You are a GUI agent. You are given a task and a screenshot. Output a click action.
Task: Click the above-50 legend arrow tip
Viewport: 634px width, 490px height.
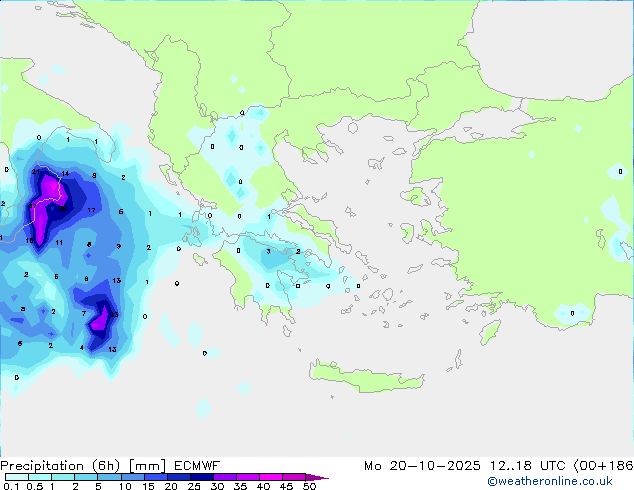coord(317,477)
